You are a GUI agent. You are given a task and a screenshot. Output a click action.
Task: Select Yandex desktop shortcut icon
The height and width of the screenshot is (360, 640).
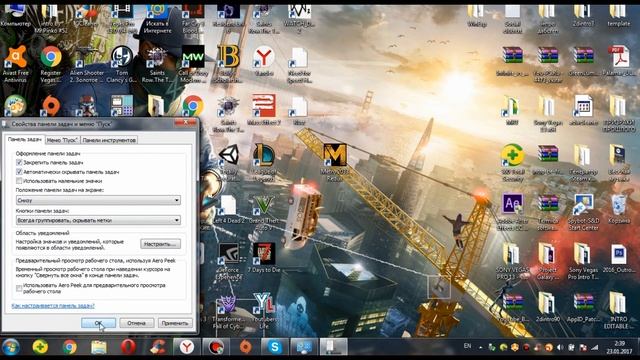pos(264,61)
